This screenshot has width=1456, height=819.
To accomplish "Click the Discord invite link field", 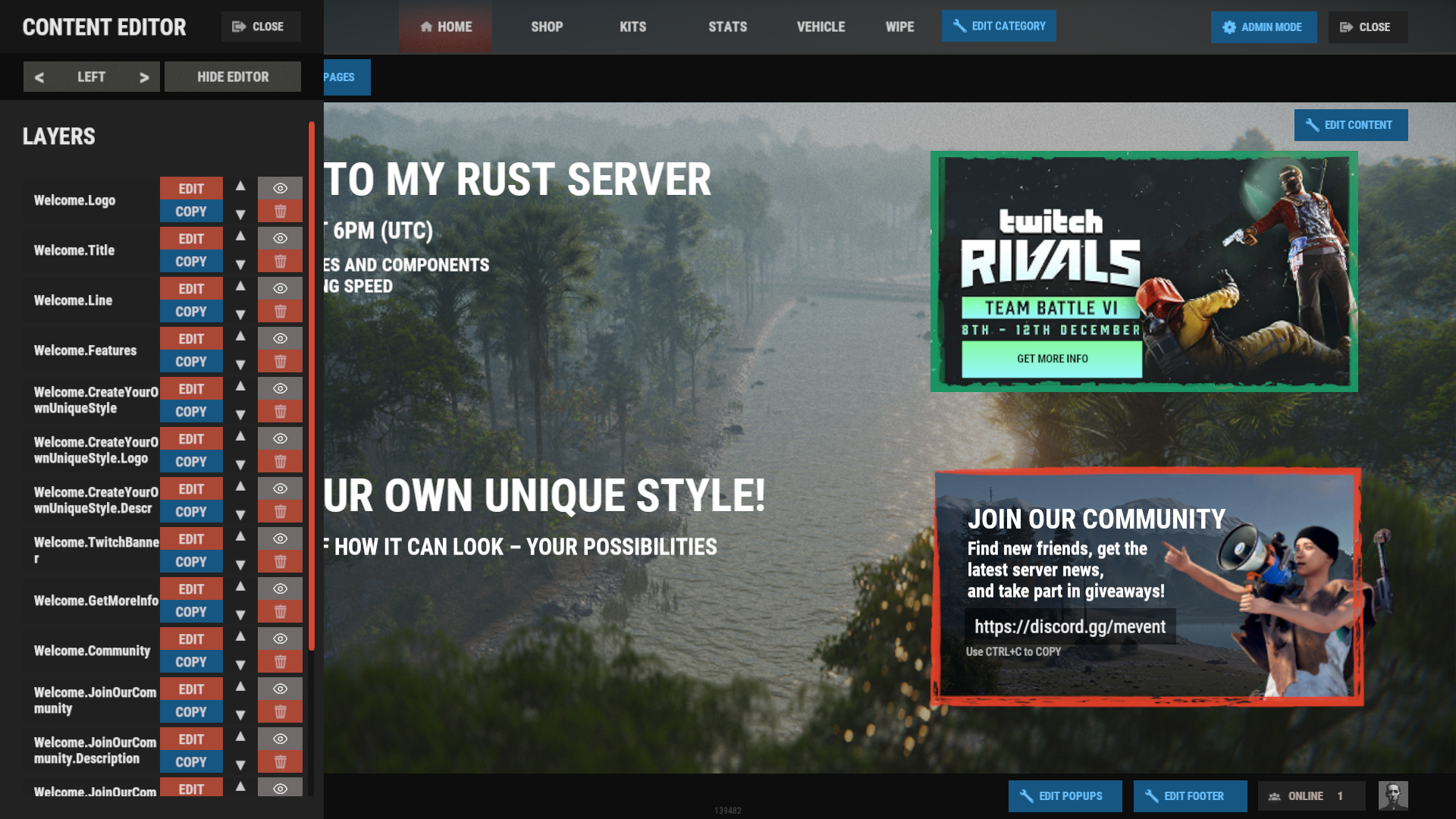I will click(x=1069, y=627).
